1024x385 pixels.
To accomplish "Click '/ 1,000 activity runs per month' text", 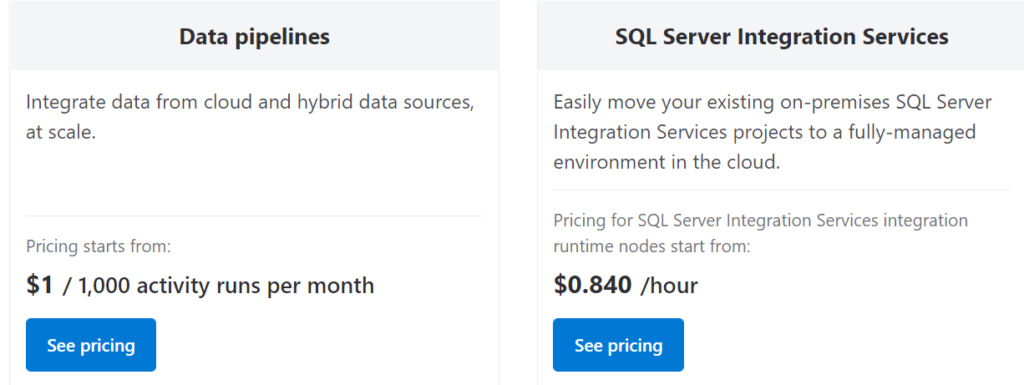I will pos(218,286).
